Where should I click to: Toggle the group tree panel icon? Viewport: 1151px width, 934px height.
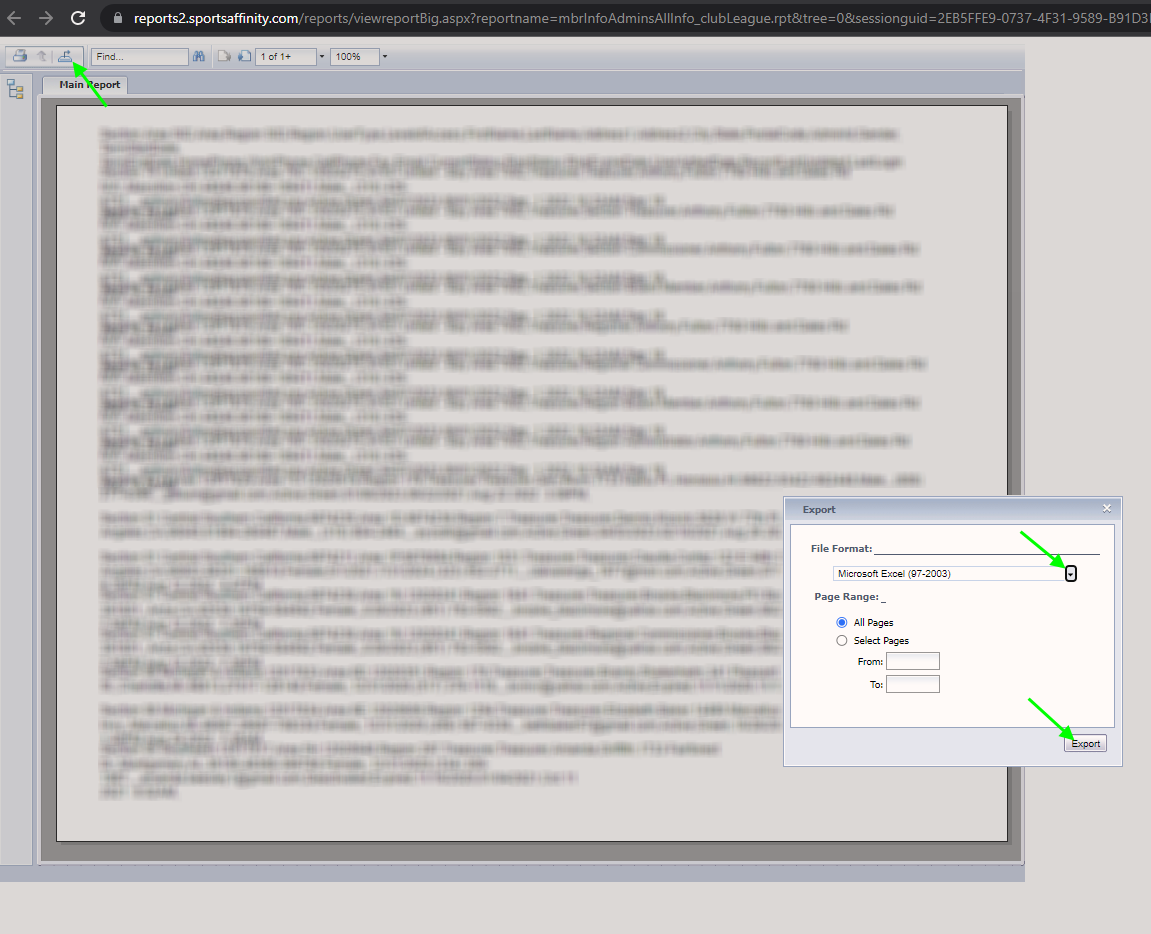[15, 90]
